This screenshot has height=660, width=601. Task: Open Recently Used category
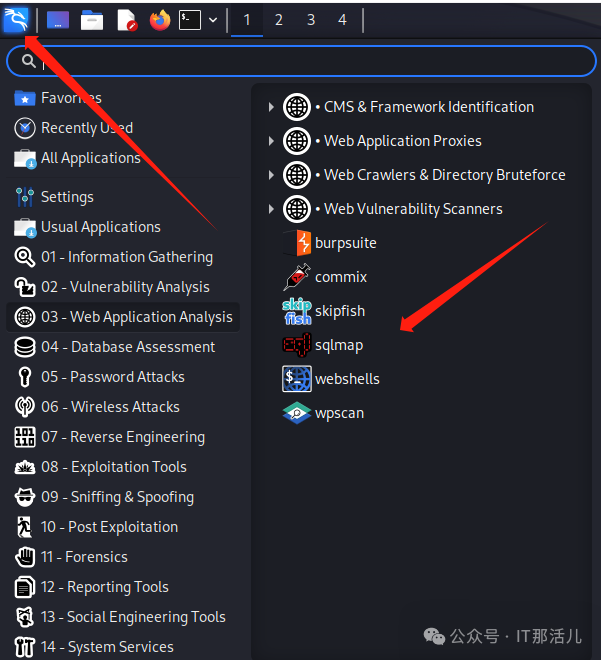pos(123,128)
